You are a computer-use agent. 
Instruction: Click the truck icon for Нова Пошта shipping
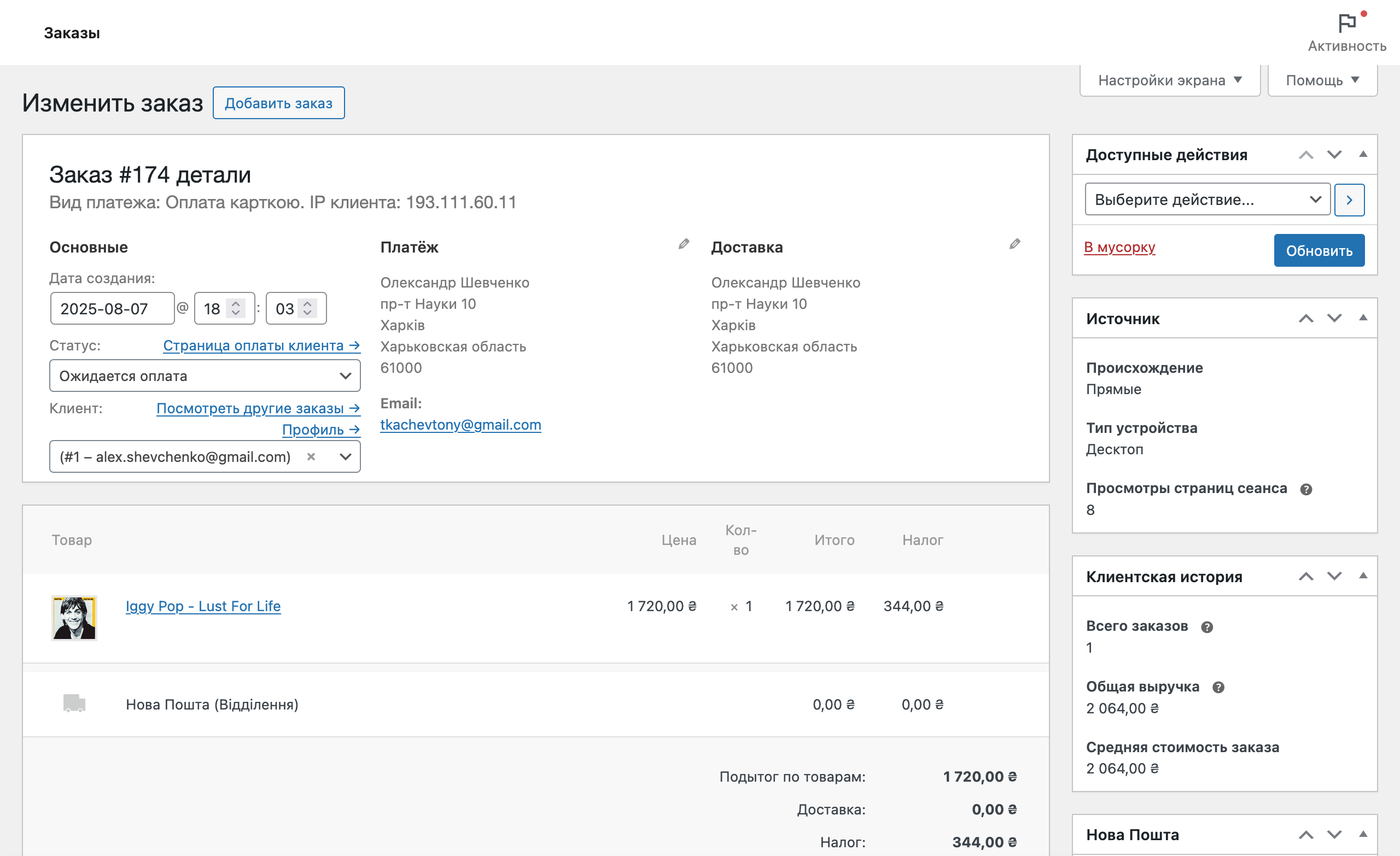click(x=74, y=704)
